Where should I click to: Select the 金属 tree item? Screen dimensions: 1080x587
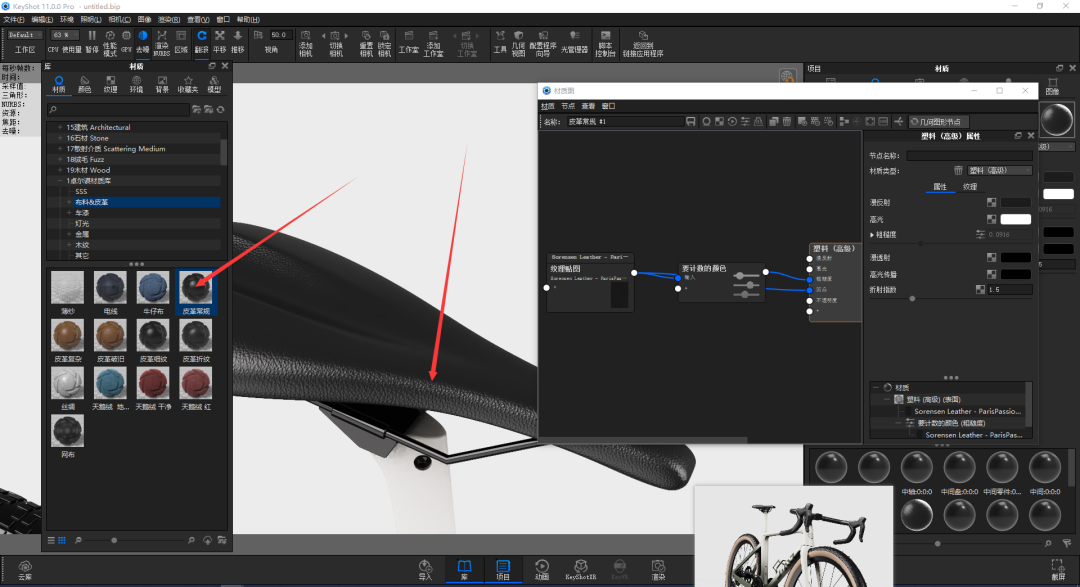[82, 234]
